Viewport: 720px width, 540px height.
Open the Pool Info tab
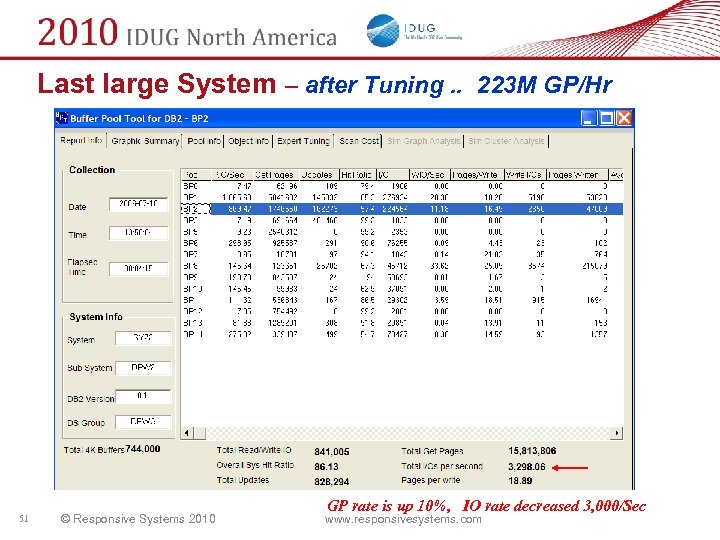point(204,141)
